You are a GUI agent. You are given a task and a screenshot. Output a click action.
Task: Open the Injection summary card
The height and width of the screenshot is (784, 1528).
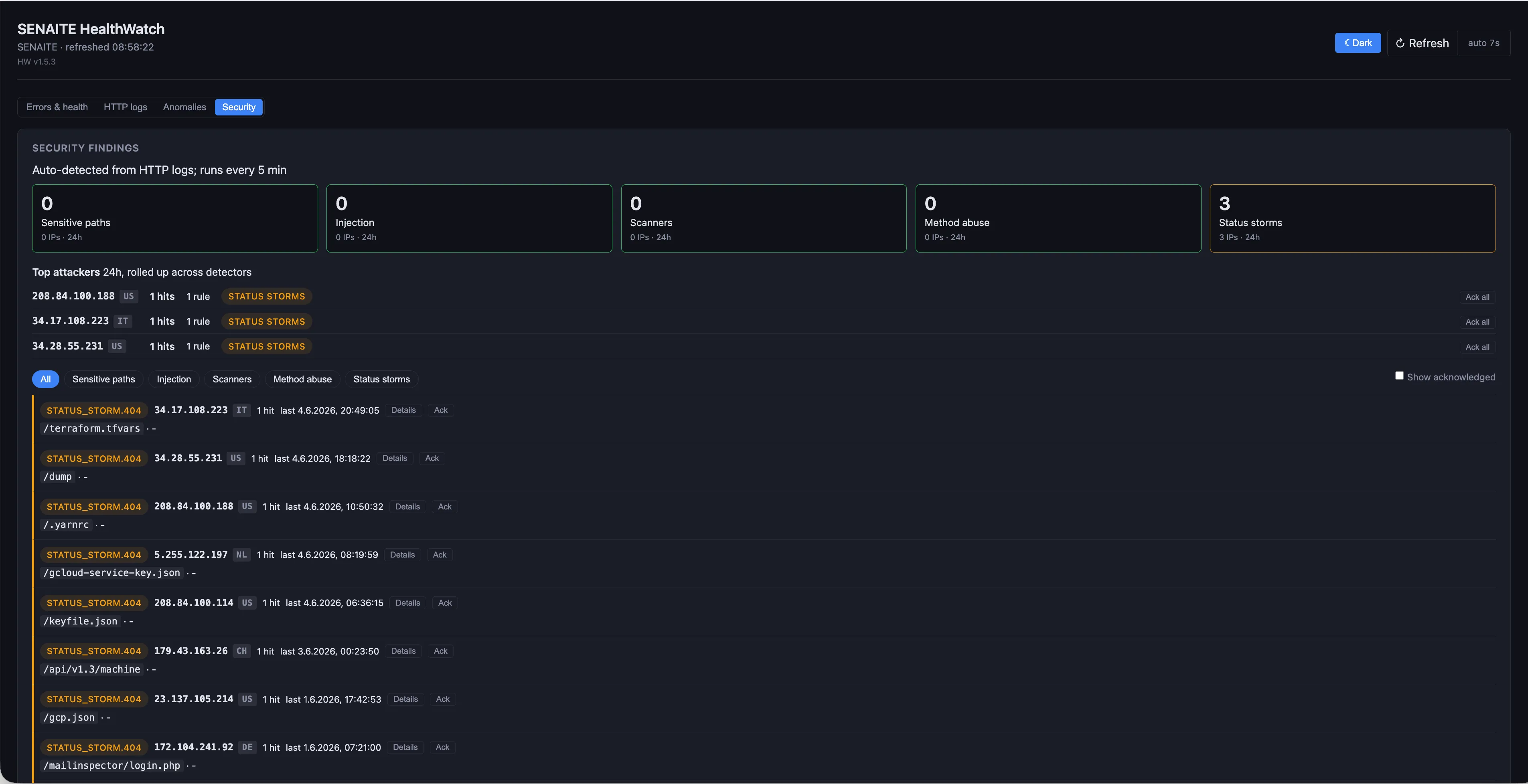pos(469,218)
